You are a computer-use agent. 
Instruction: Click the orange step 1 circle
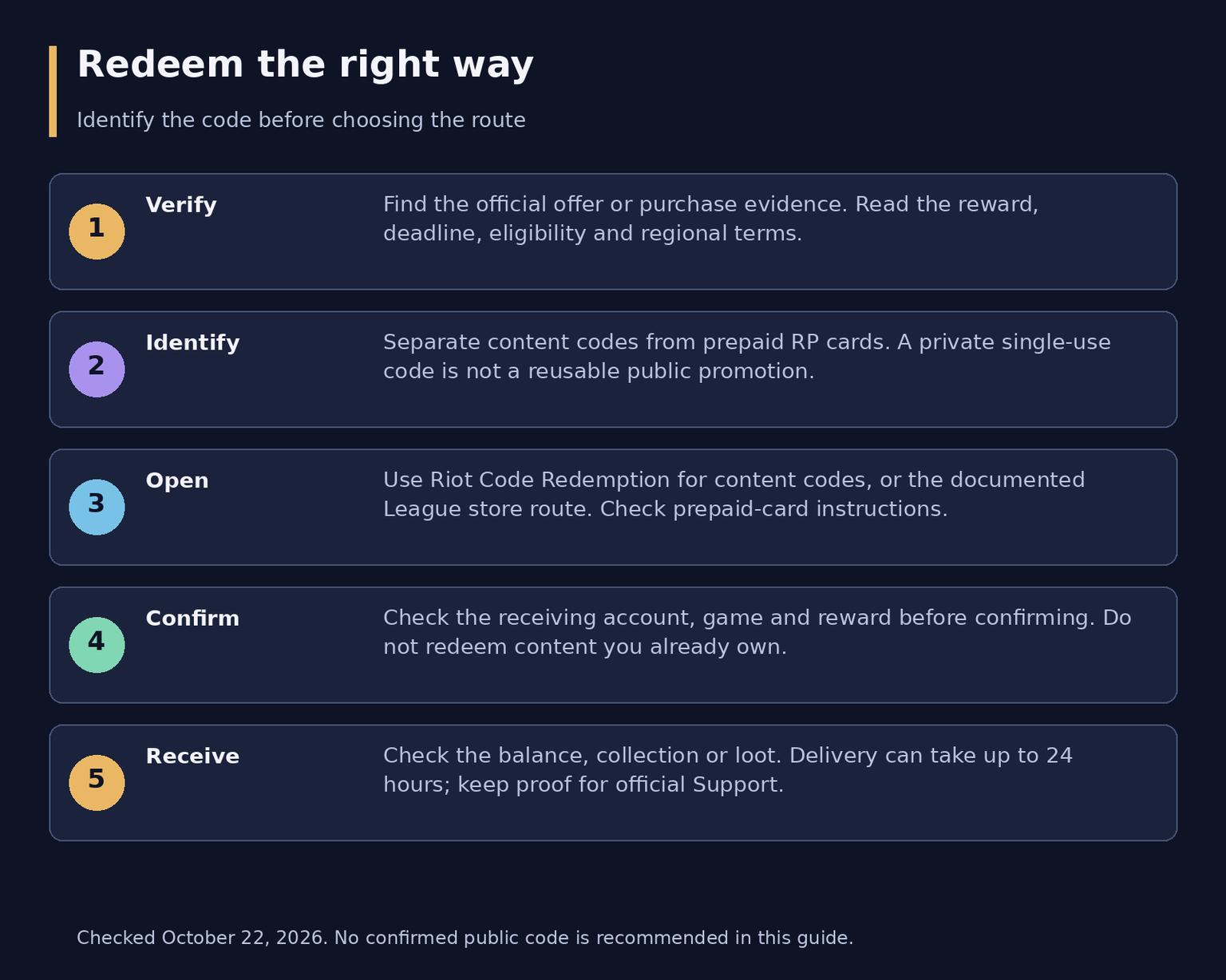(97, 231)
